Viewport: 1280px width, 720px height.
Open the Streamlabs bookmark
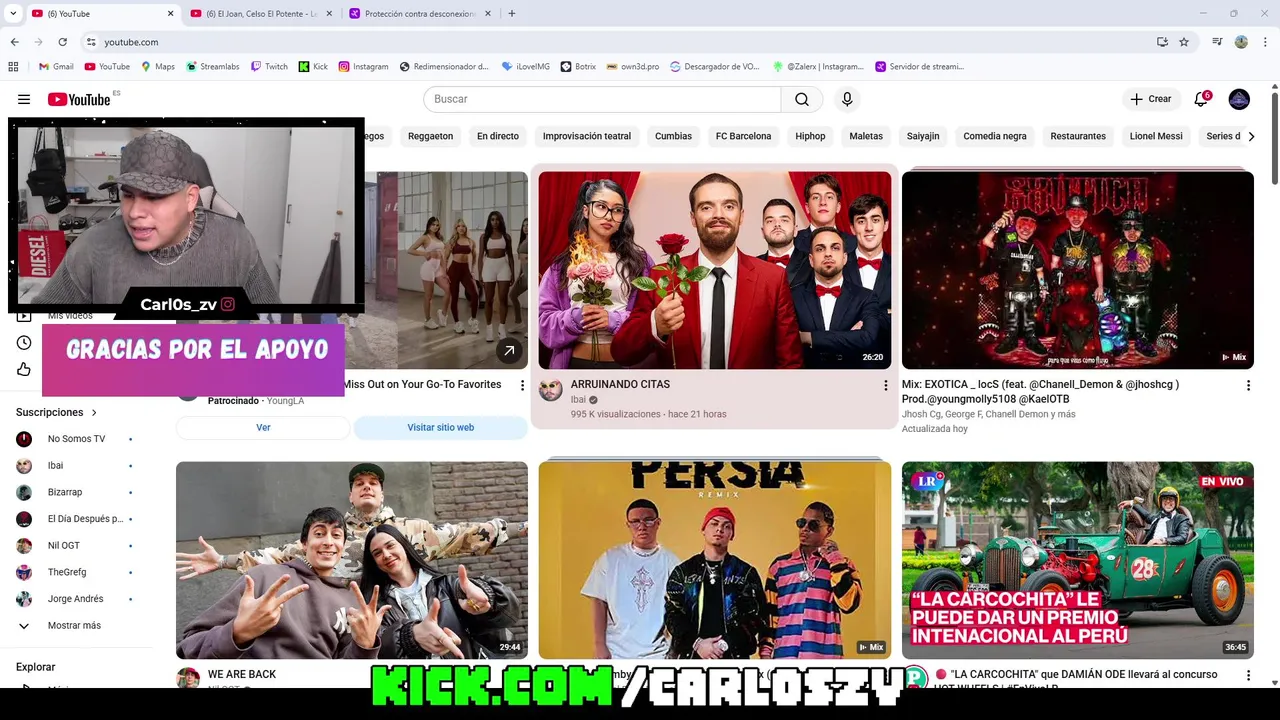(x=213, y=67)
